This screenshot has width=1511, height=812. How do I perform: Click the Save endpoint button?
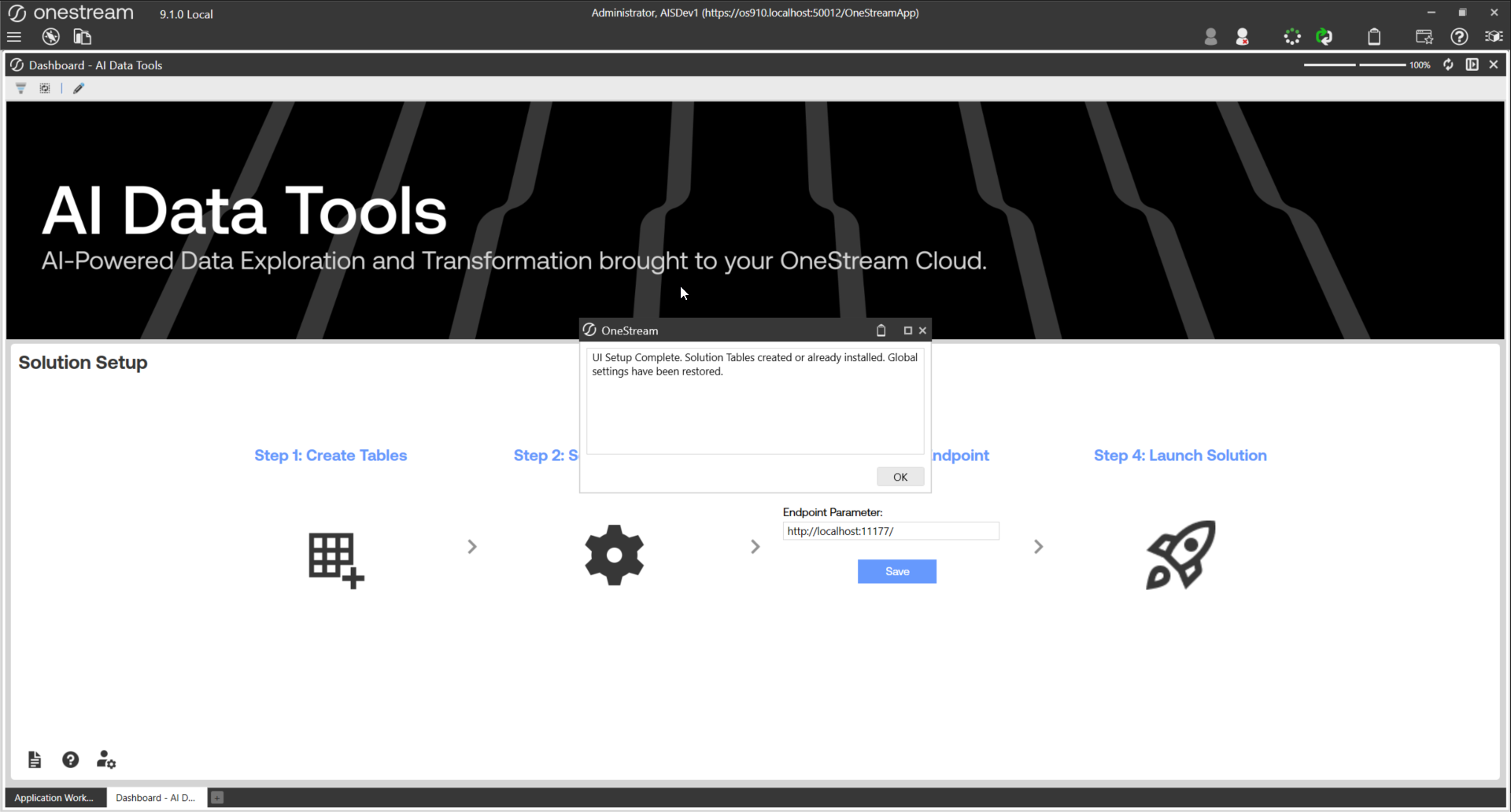(896, 572)
